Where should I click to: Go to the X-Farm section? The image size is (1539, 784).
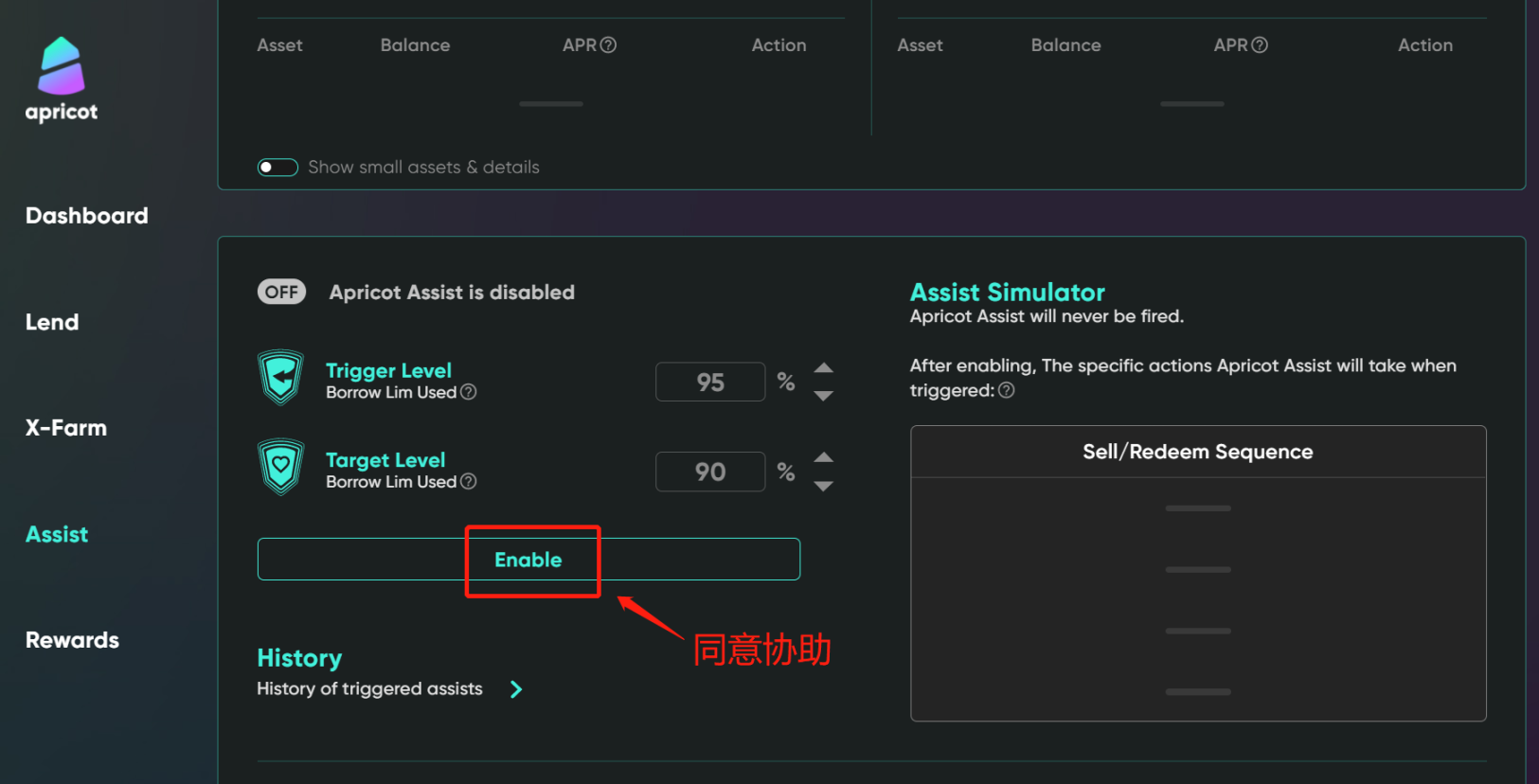66,428
